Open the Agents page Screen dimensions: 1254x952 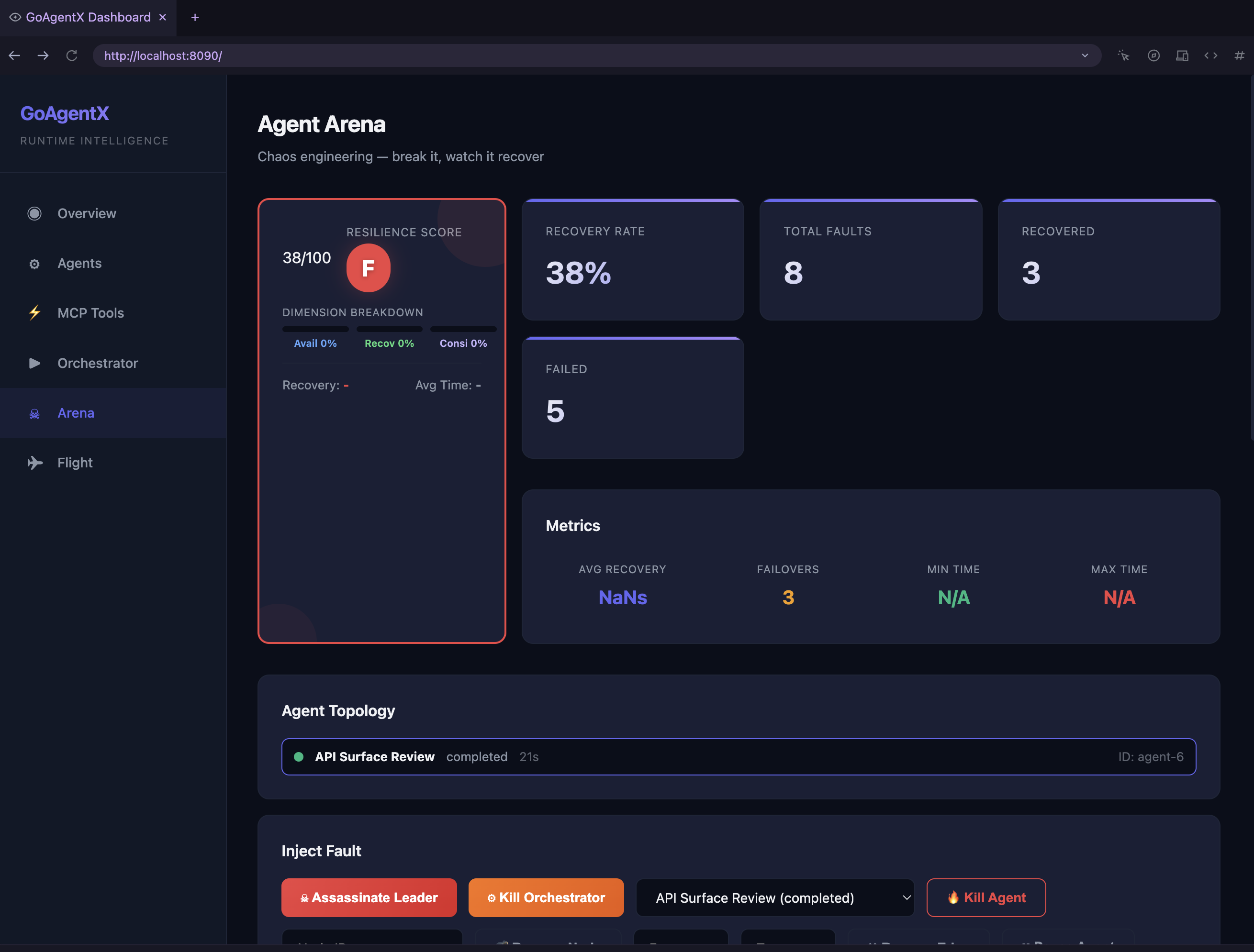tap(113, 264)
